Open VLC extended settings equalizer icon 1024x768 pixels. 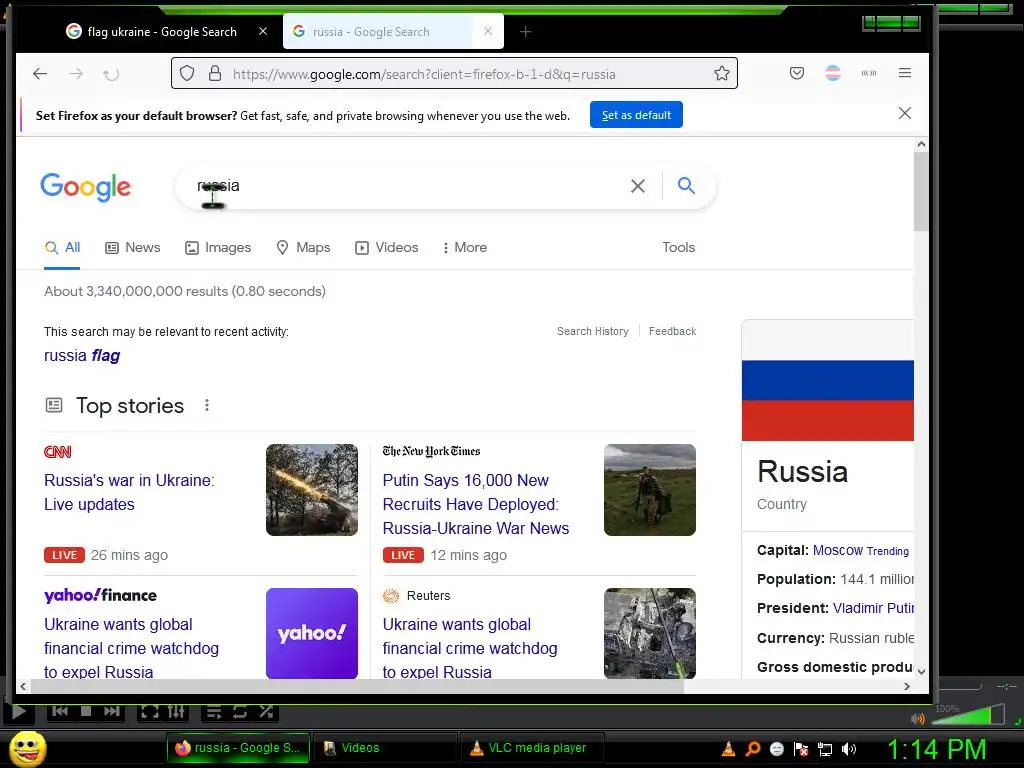pyautogui.click(x=176, y=712)
